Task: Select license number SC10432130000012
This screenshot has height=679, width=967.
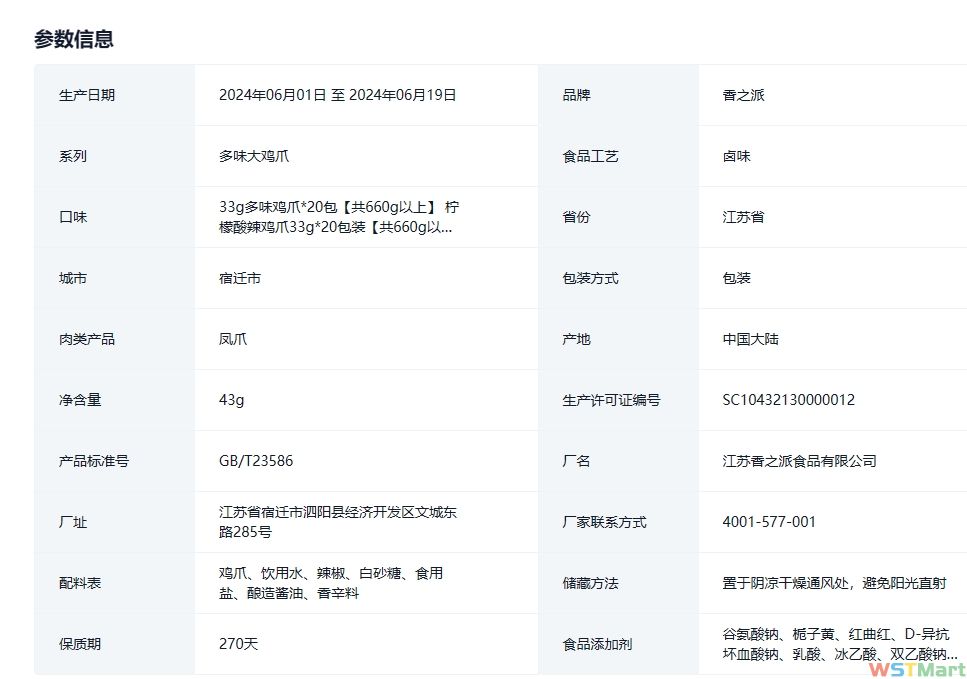Action: click(788, 400)
